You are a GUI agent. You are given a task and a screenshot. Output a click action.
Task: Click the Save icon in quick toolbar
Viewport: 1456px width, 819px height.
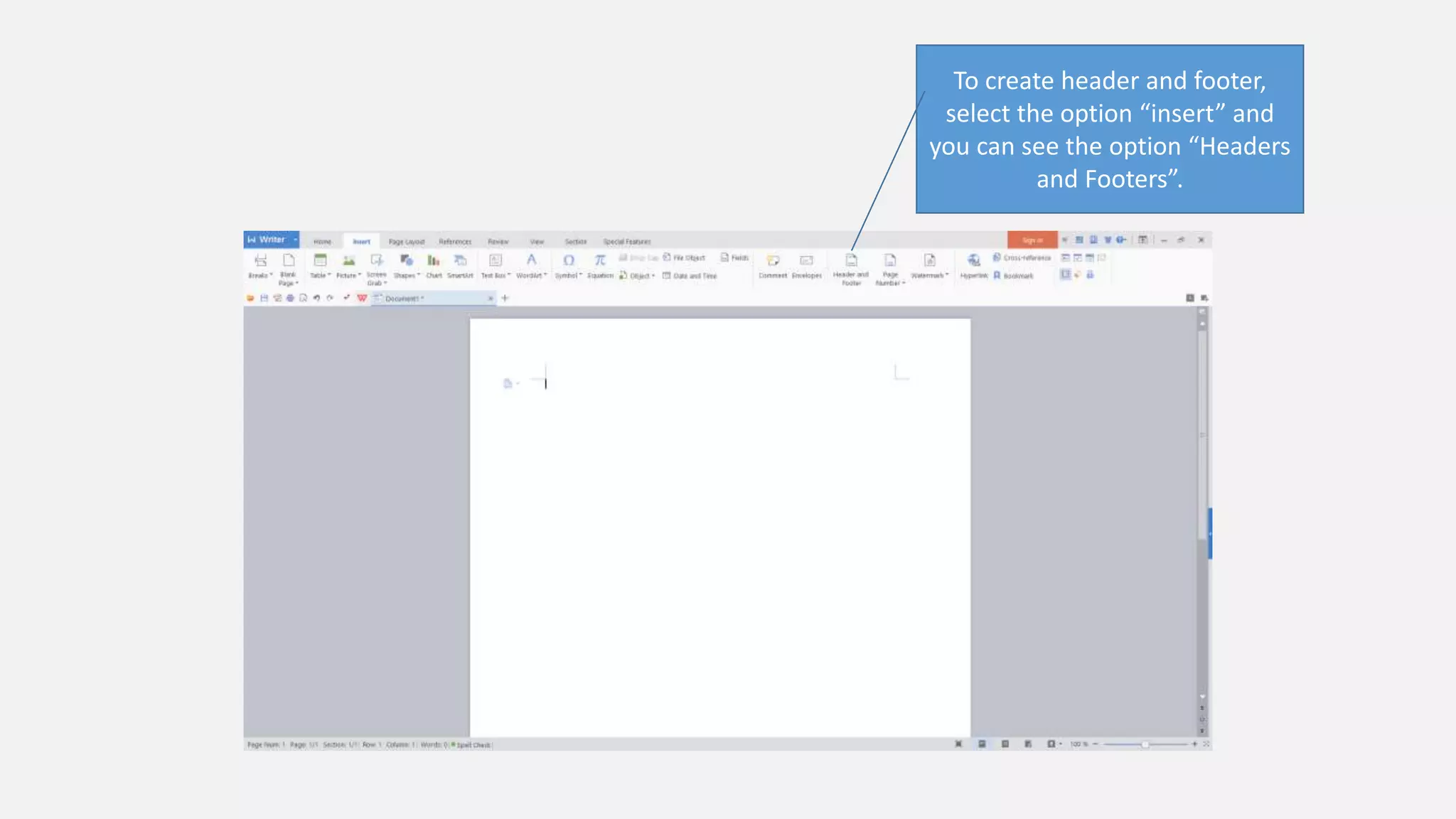click(264, 298)
